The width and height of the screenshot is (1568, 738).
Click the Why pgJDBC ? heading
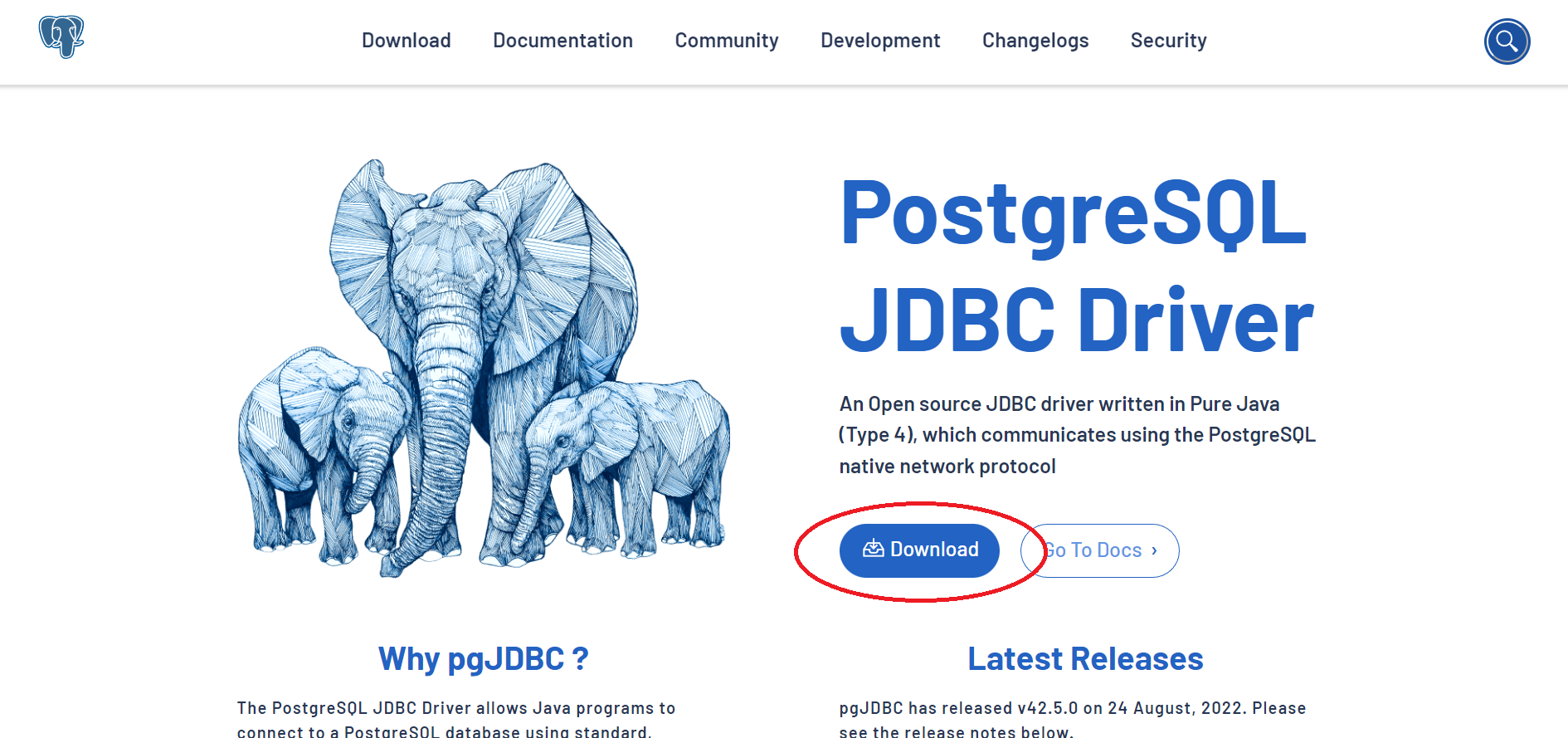coord(484,659)
